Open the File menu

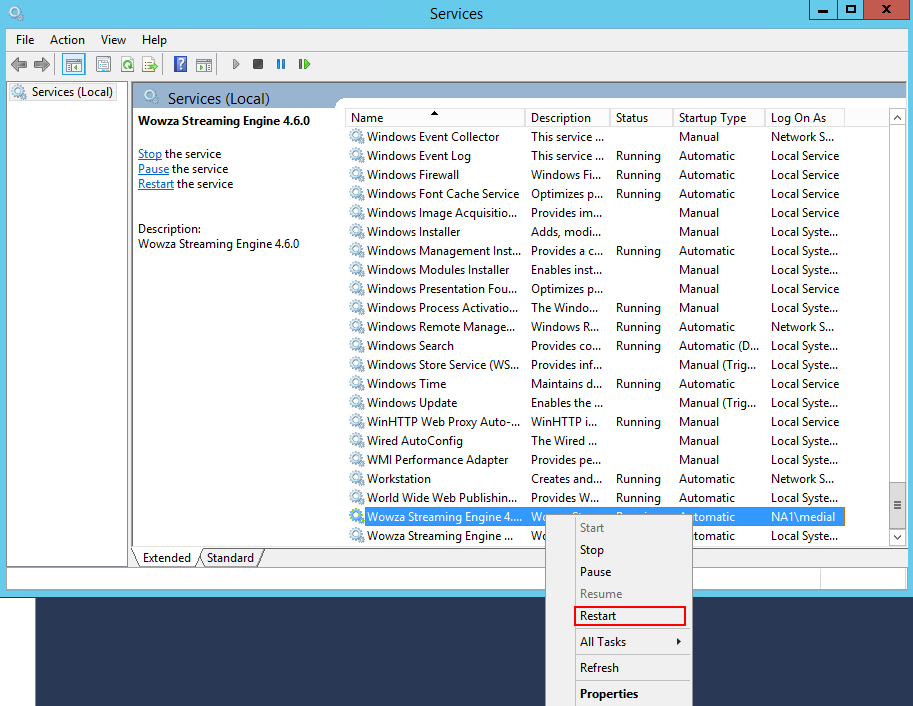point(25,40)
